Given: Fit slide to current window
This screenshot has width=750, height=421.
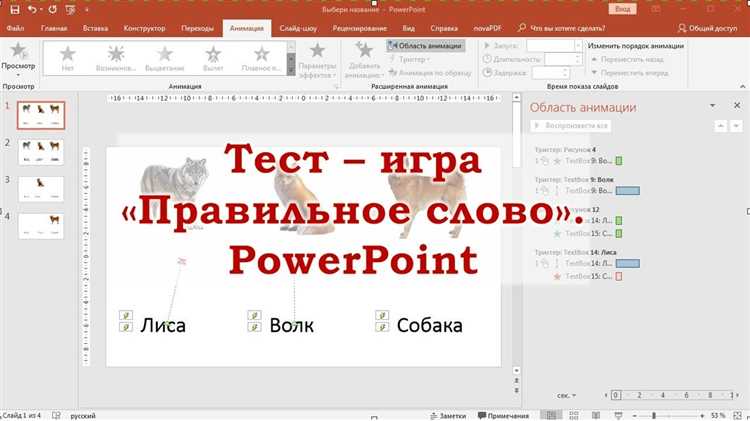Looking at the screenshot, I should point(738,415).
